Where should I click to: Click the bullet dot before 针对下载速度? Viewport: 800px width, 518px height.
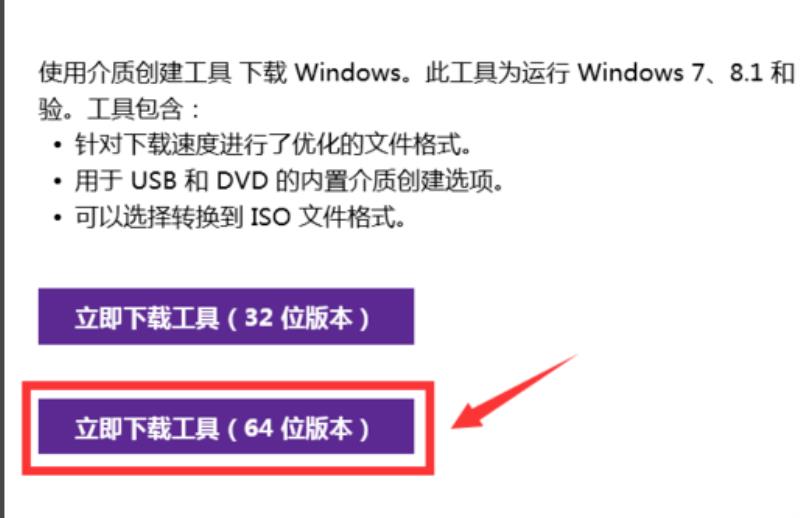(58, 145)
